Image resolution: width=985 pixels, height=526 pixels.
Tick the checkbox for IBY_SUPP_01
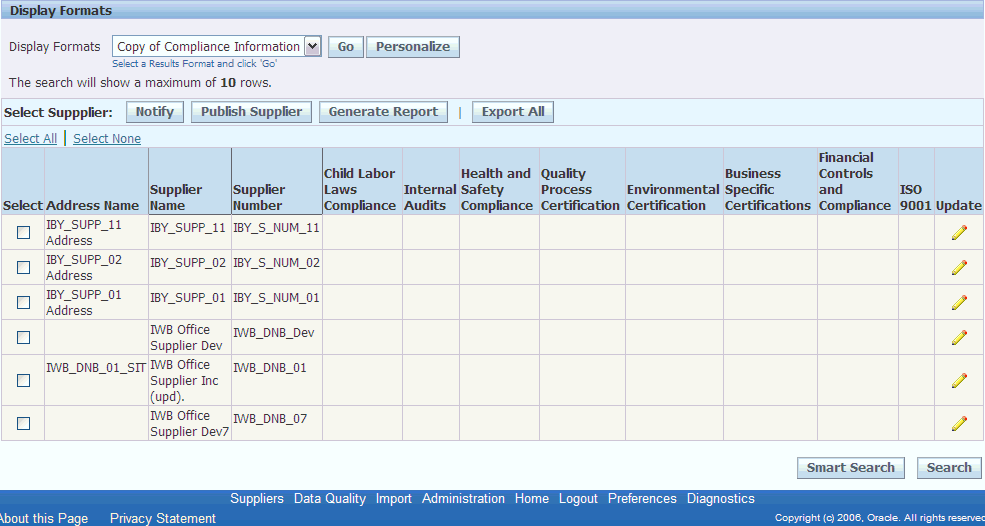coord(23,303)
